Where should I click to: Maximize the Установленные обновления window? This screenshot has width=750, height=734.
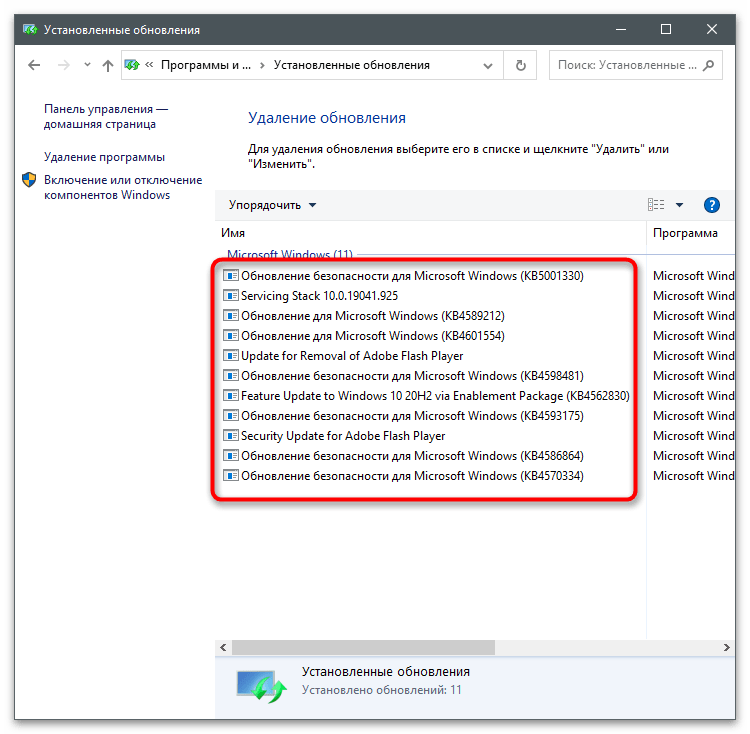pyautogui.click(x=666, y=30)
